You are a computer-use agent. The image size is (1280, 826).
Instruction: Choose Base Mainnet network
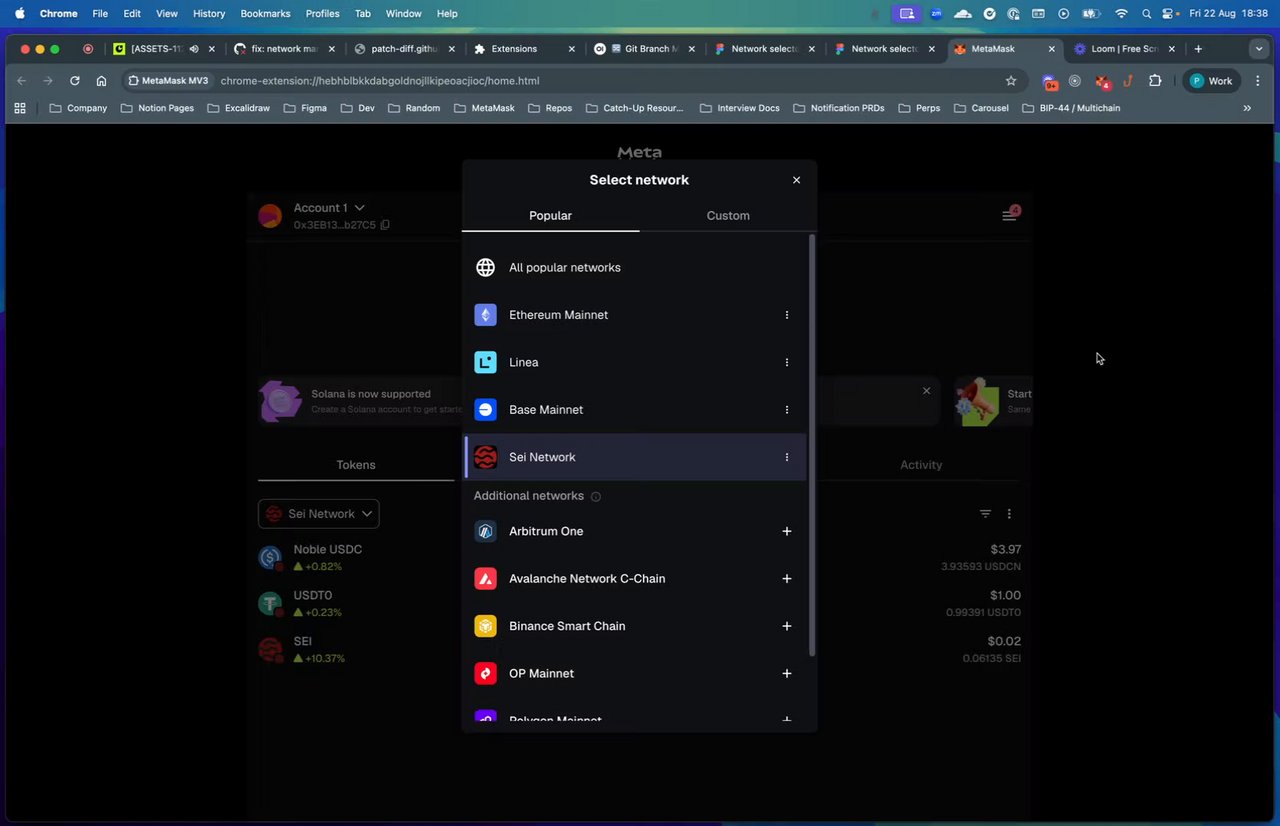click(635, 410)
